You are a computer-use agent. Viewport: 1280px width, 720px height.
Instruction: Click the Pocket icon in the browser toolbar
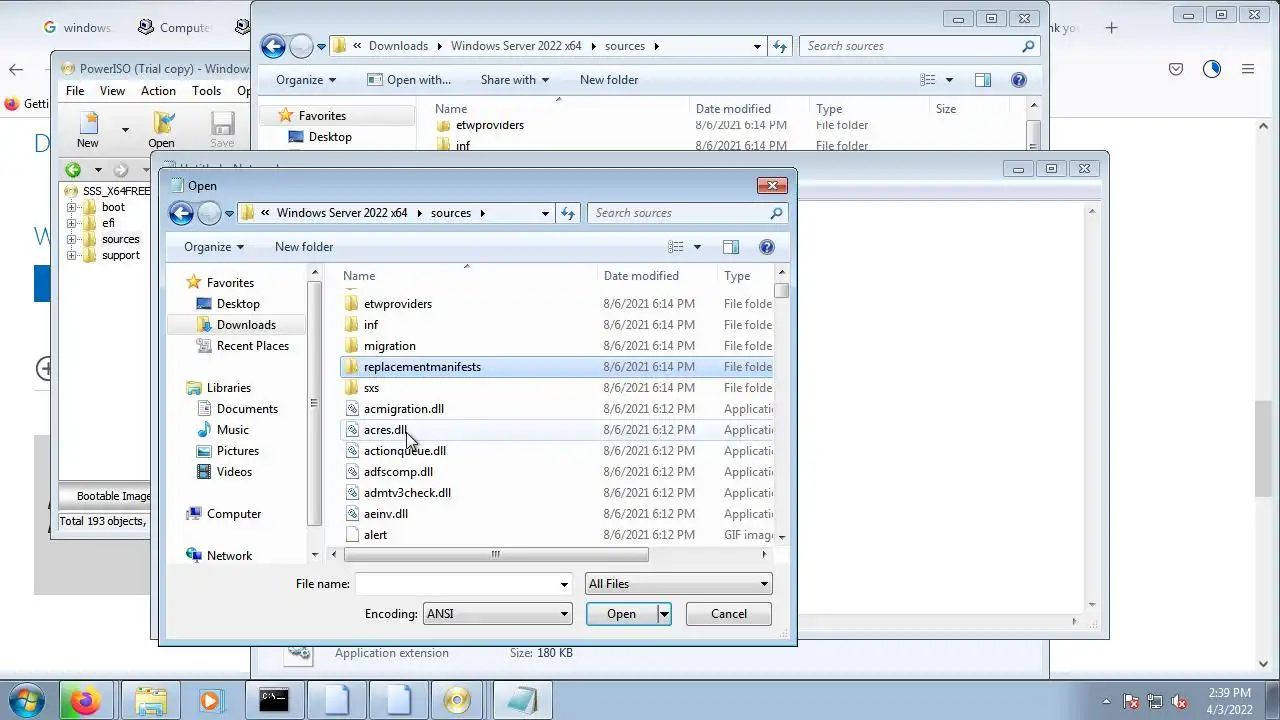(1176, 69)
